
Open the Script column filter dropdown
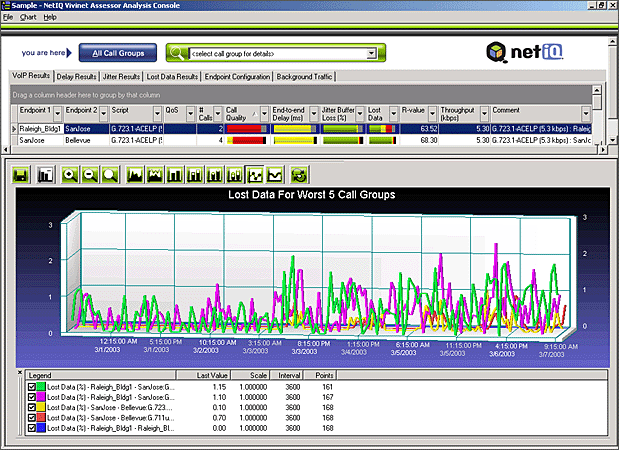[158, 114]
